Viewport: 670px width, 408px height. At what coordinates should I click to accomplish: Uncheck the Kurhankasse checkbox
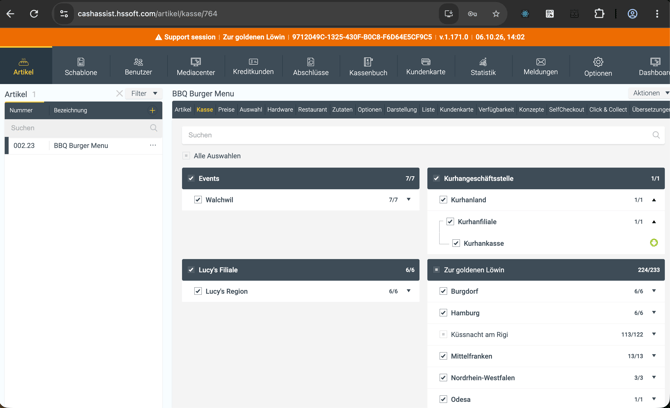tap(456, 243)
